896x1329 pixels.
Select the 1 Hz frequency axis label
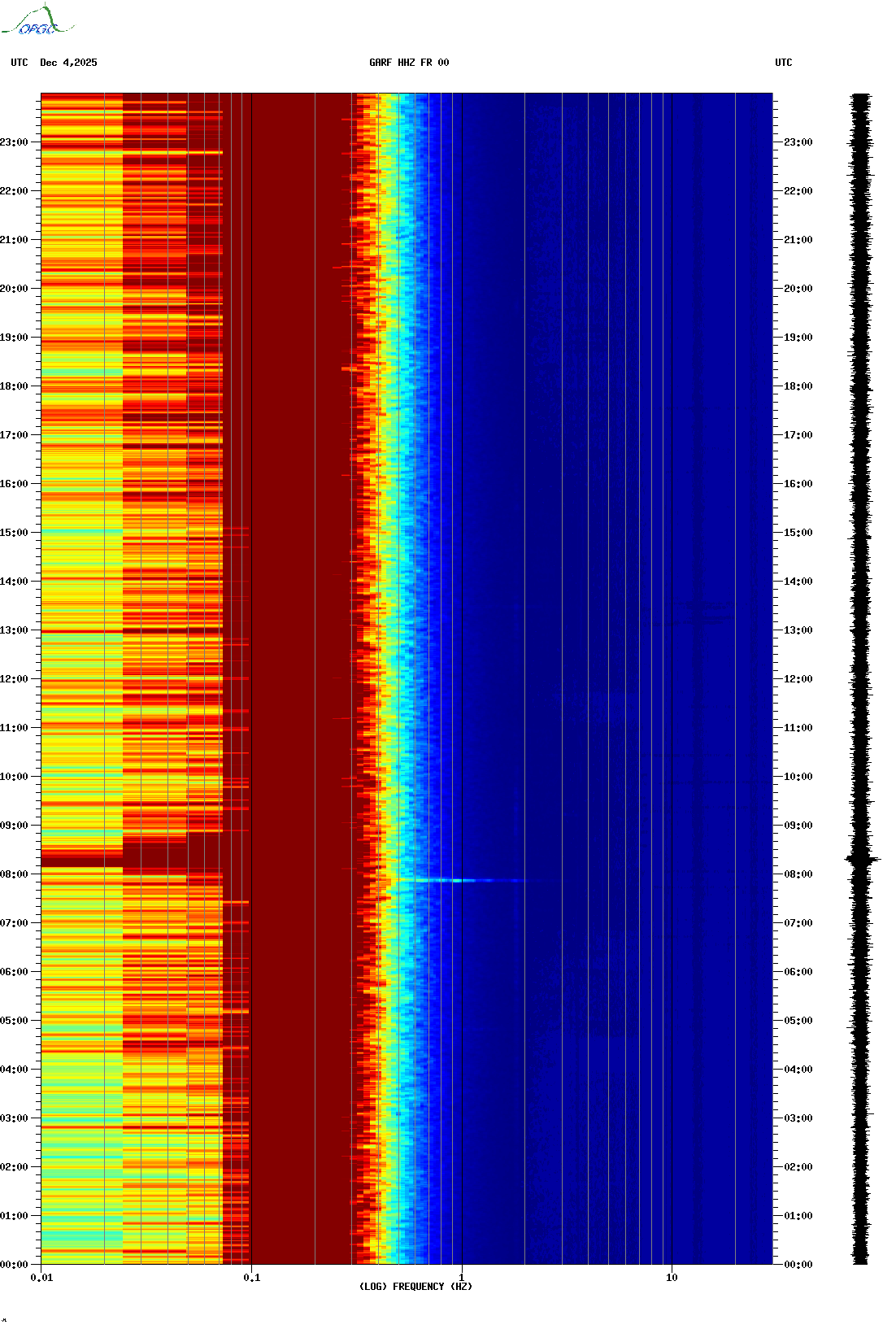coord(462,1278)
